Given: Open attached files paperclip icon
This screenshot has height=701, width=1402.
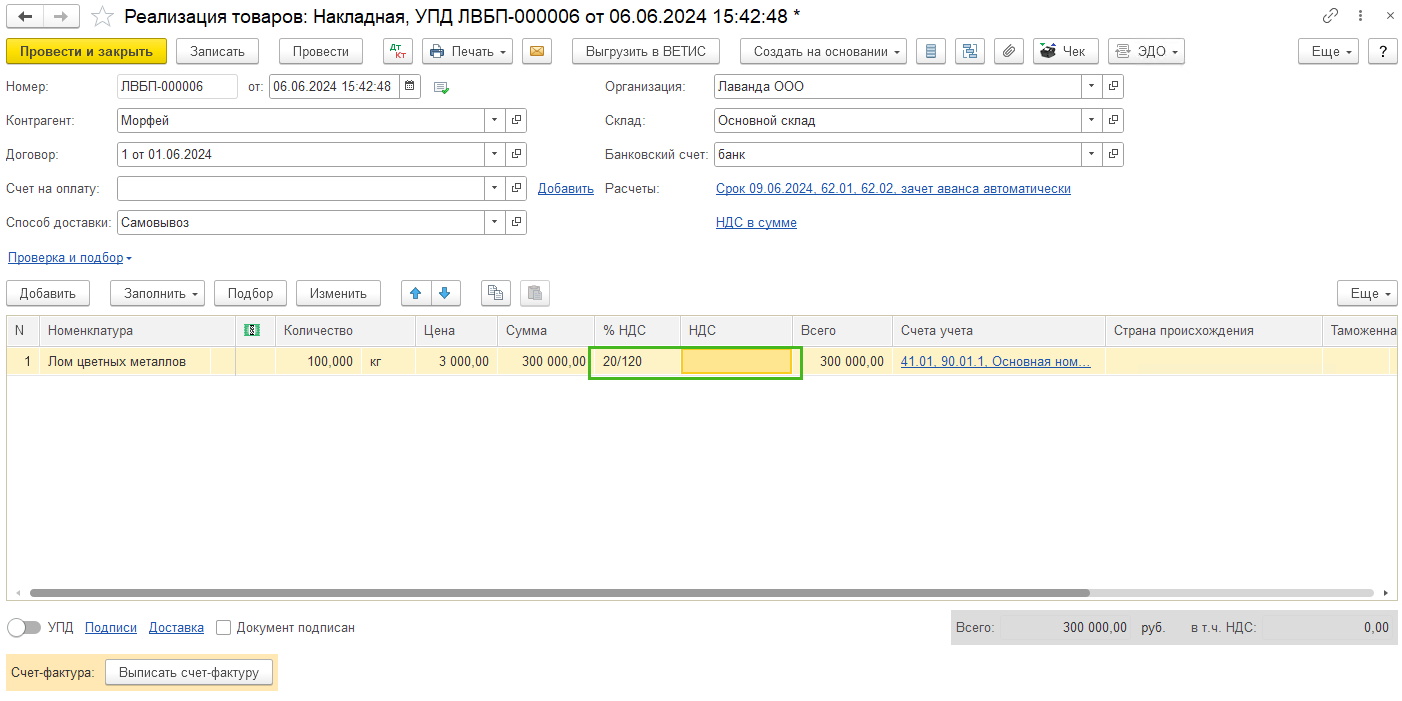Looking at the screenshot, I should (1009, 51).
